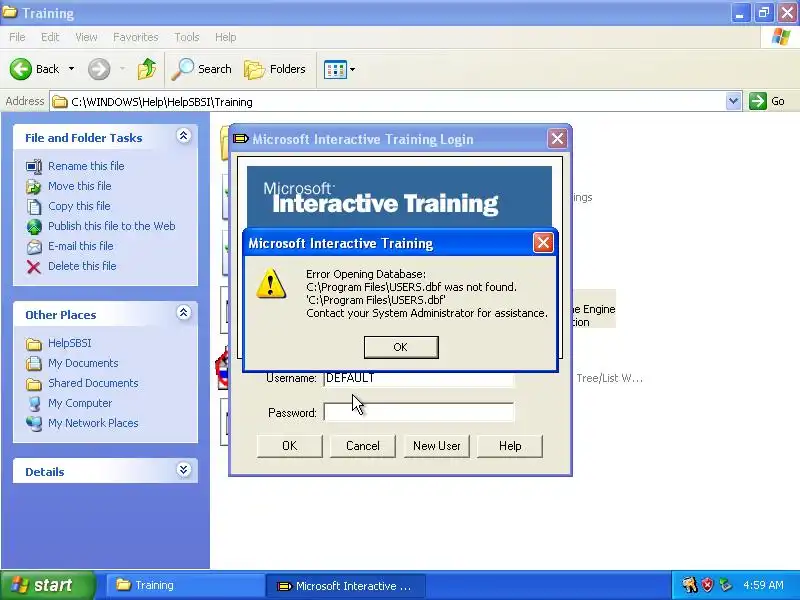Expand the address bar dropdown list
This screenshot has height=600, width=800.
pyautogui.click(x=733, y=101)
